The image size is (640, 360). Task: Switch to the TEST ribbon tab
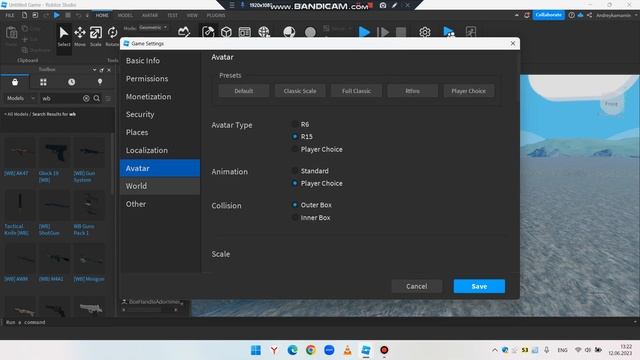coord(173,15)
